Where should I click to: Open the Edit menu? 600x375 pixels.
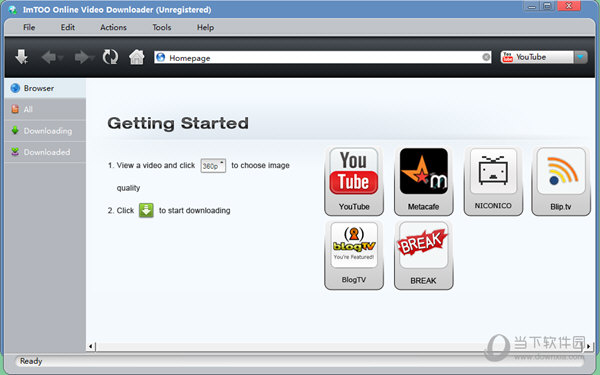68,27
